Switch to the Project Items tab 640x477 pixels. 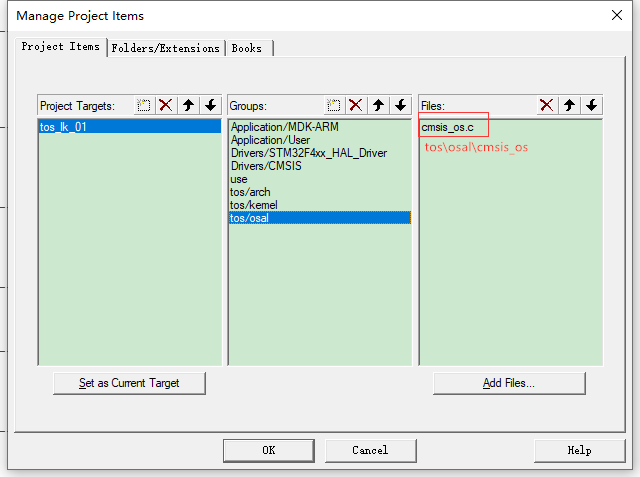60,47
